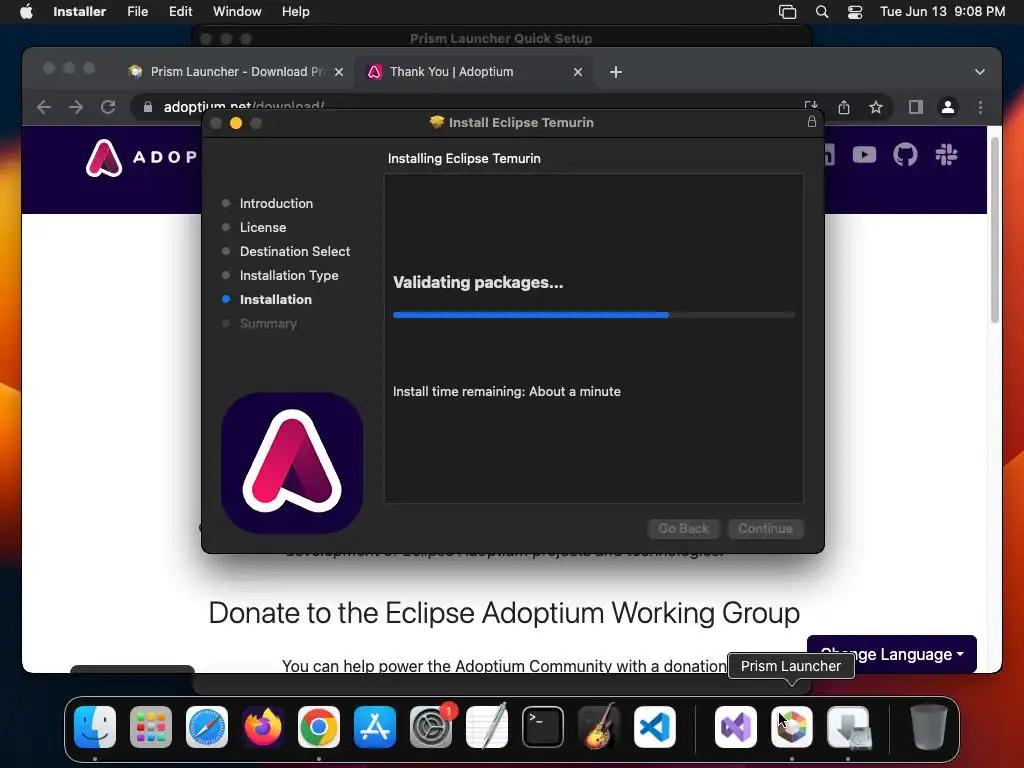
Task: Click the Adoptium logo on webpage
Action: click(104, 157)
